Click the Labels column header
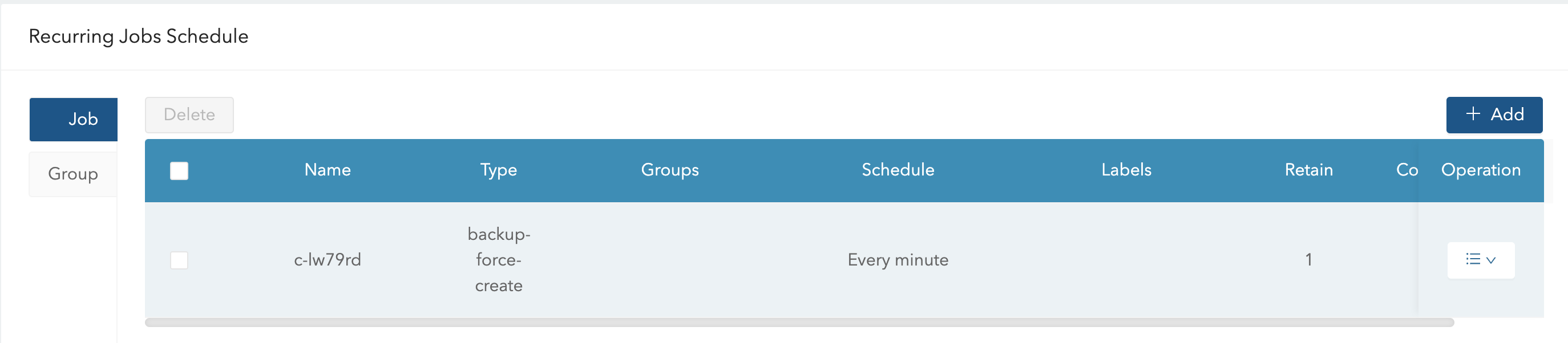Screen dimensions: 1568x343 click(x=1126, y=170)
